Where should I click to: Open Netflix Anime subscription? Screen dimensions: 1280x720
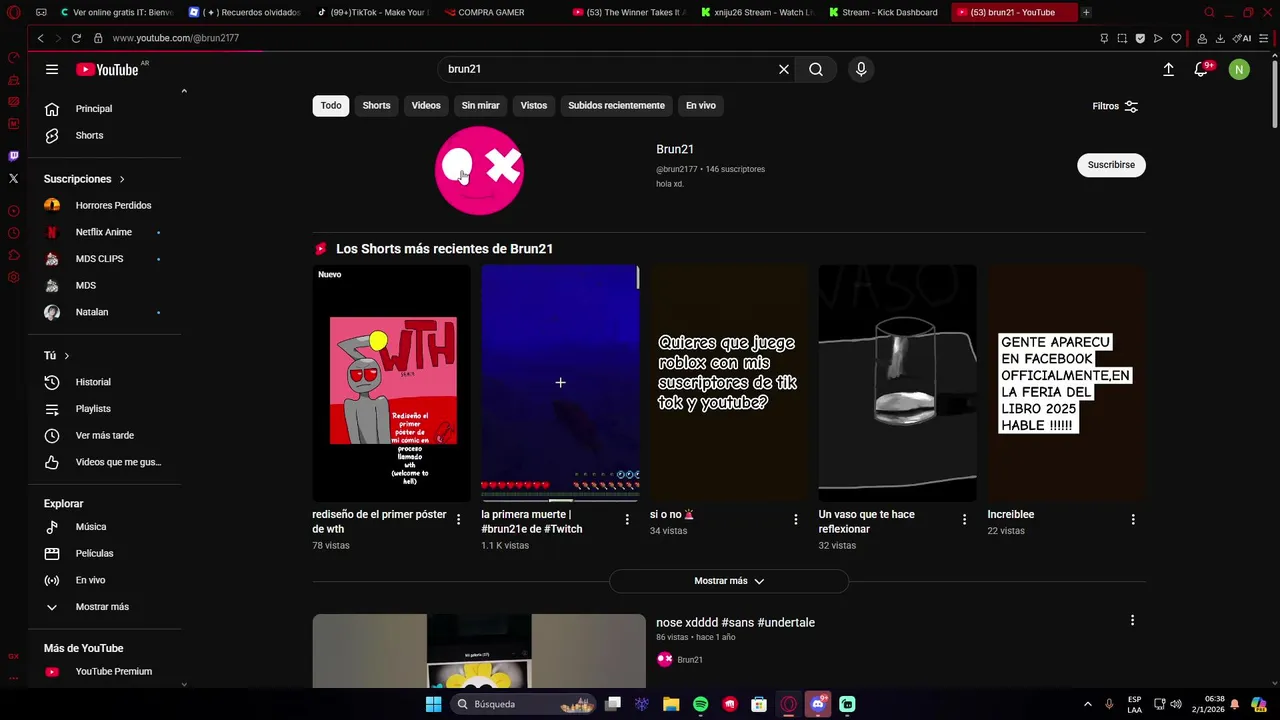[x=106, y=232]
